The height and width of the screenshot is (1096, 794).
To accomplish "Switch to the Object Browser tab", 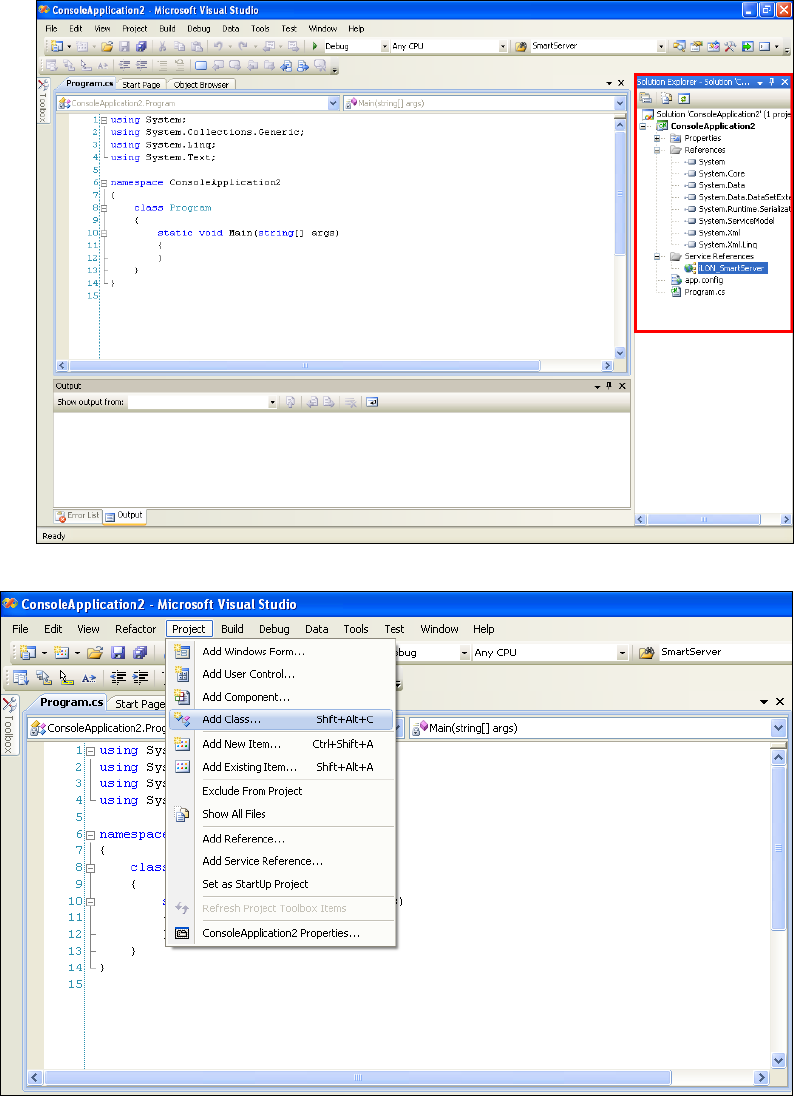I will click(x=201, y=85).
